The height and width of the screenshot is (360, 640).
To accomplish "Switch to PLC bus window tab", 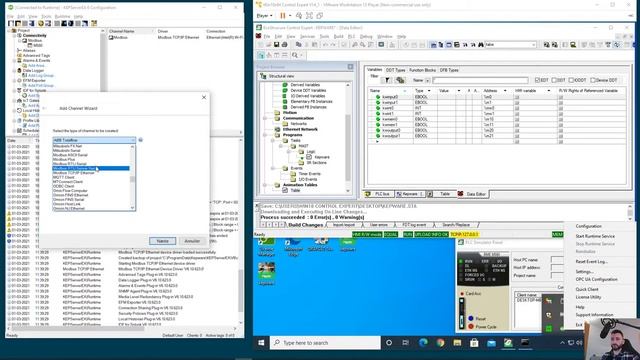I will pos(378,194).
